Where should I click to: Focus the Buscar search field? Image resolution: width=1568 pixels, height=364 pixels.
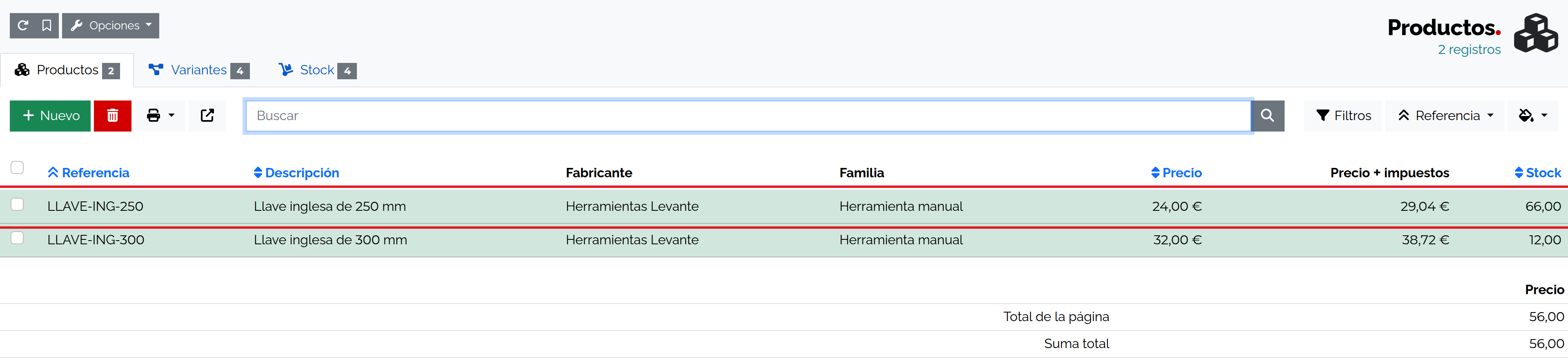[748, 116]
